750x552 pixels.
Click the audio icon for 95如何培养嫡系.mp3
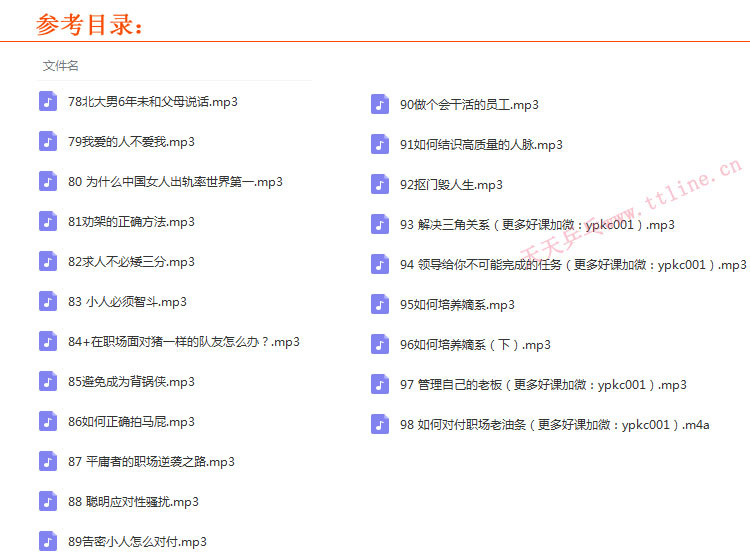tap(380, 304)
